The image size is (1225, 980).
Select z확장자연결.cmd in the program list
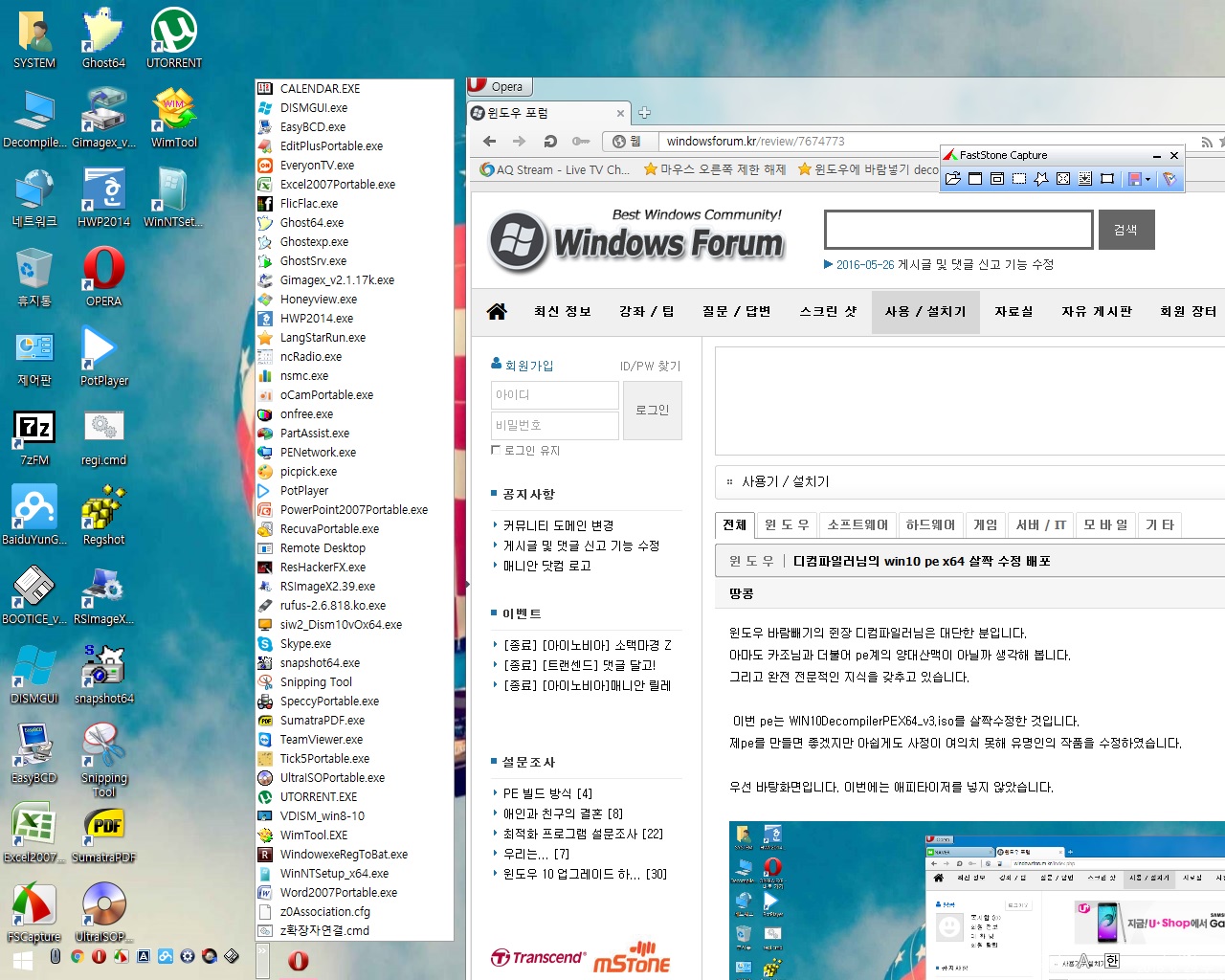[324, 930]
